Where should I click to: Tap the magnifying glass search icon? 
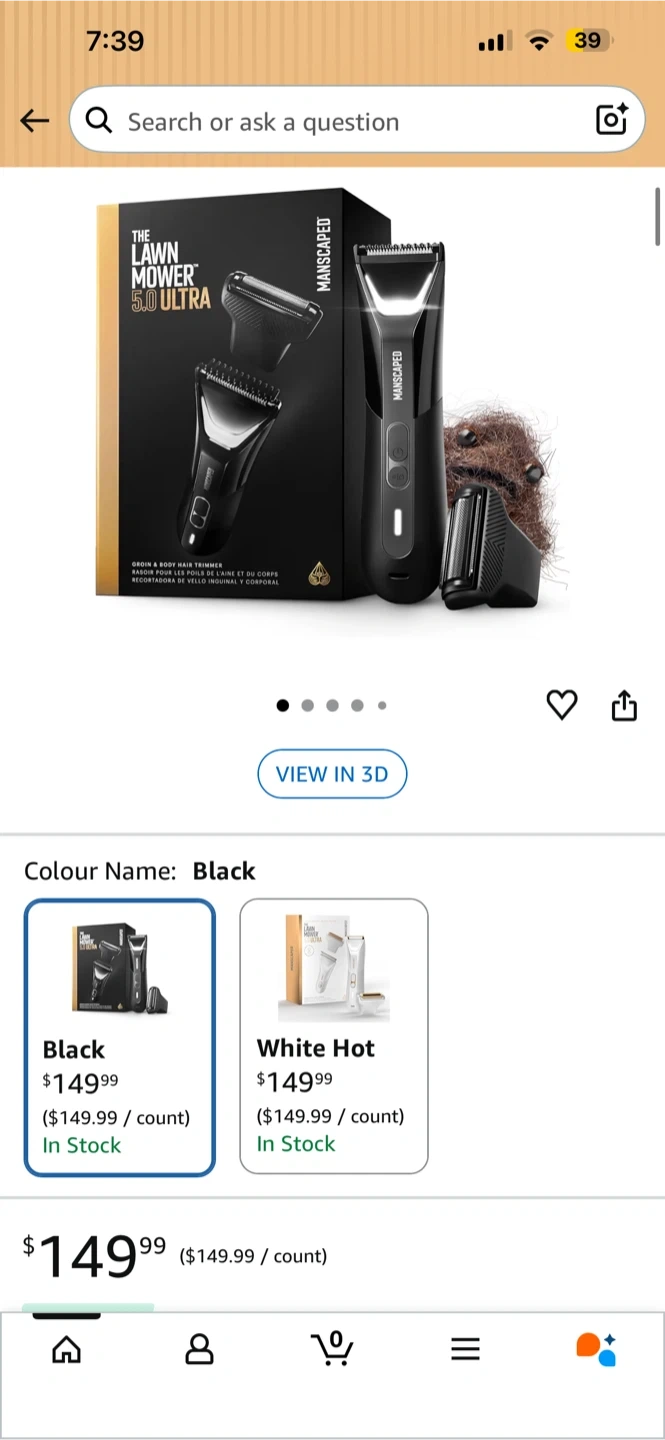99,121
